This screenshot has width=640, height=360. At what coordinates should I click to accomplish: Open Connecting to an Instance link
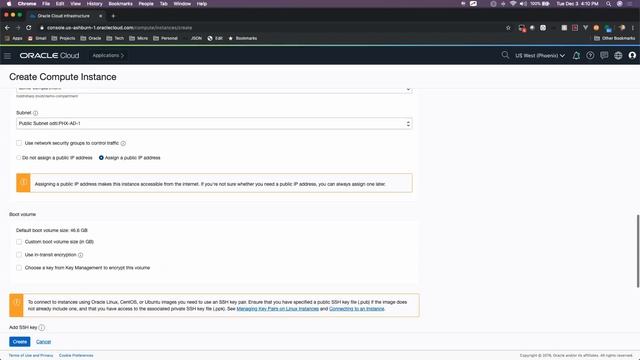357,309
